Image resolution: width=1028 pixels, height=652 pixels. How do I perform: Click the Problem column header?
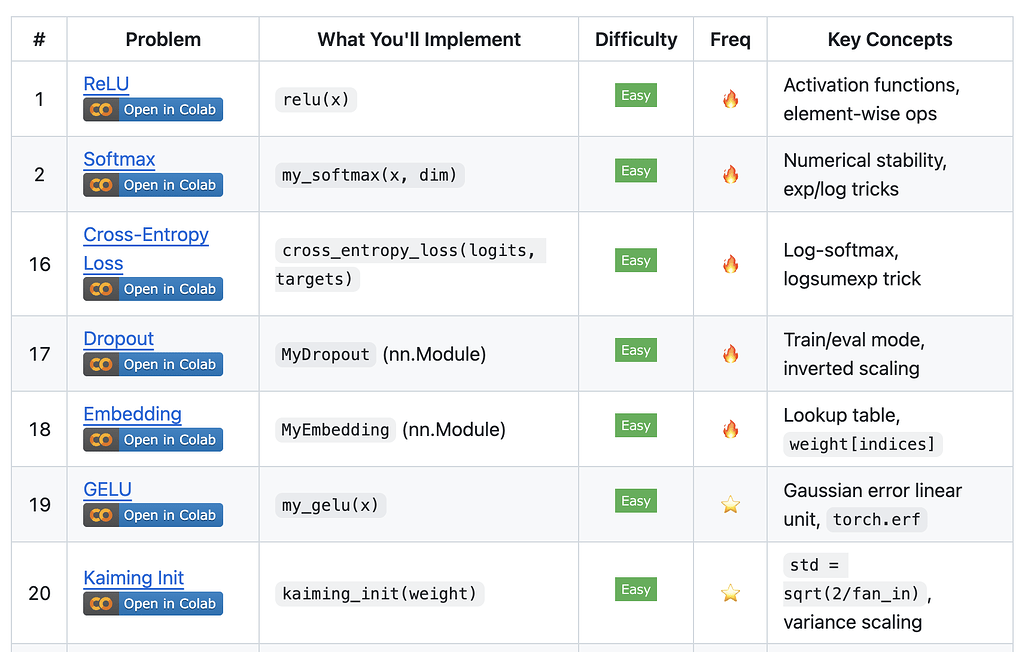pos(163,39)
